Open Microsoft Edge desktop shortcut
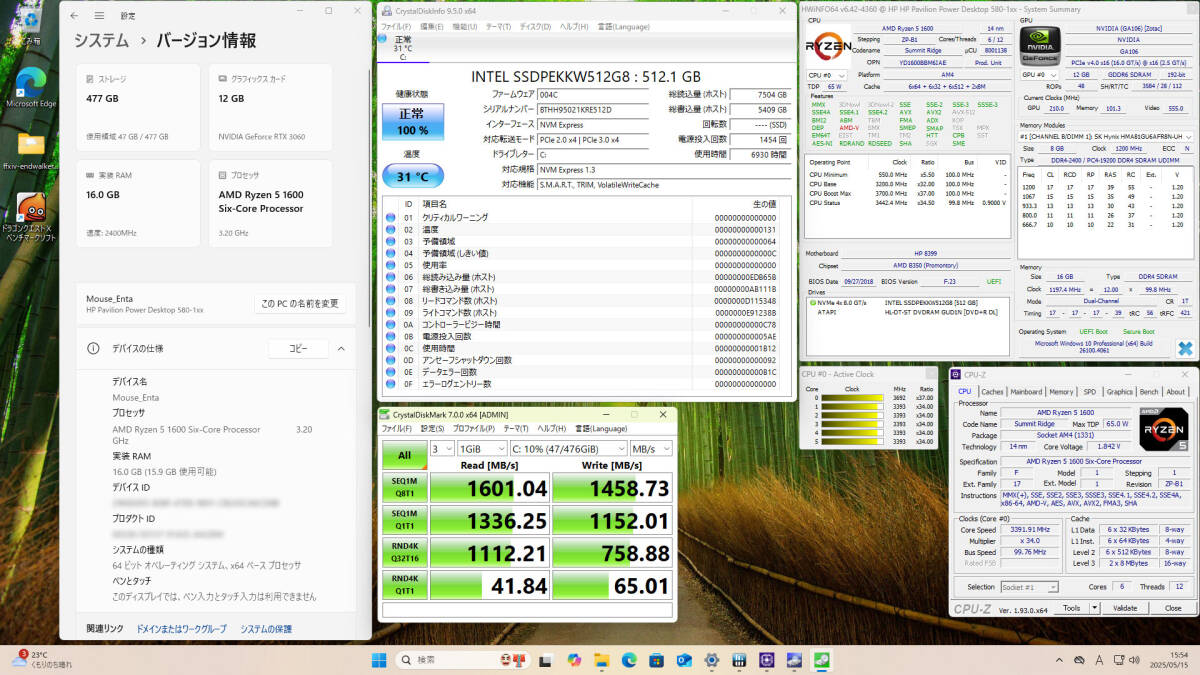 (30, 88)
